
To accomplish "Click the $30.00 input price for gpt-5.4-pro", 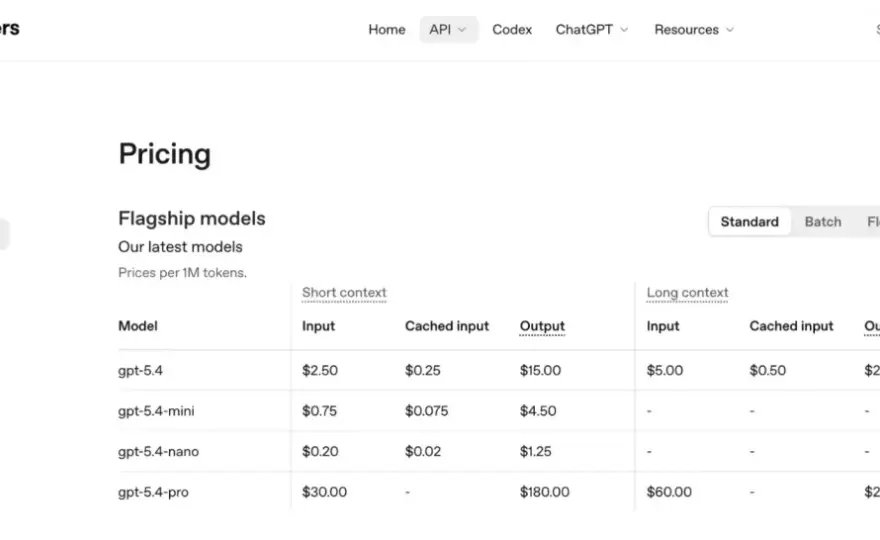I will pos(324,492).
